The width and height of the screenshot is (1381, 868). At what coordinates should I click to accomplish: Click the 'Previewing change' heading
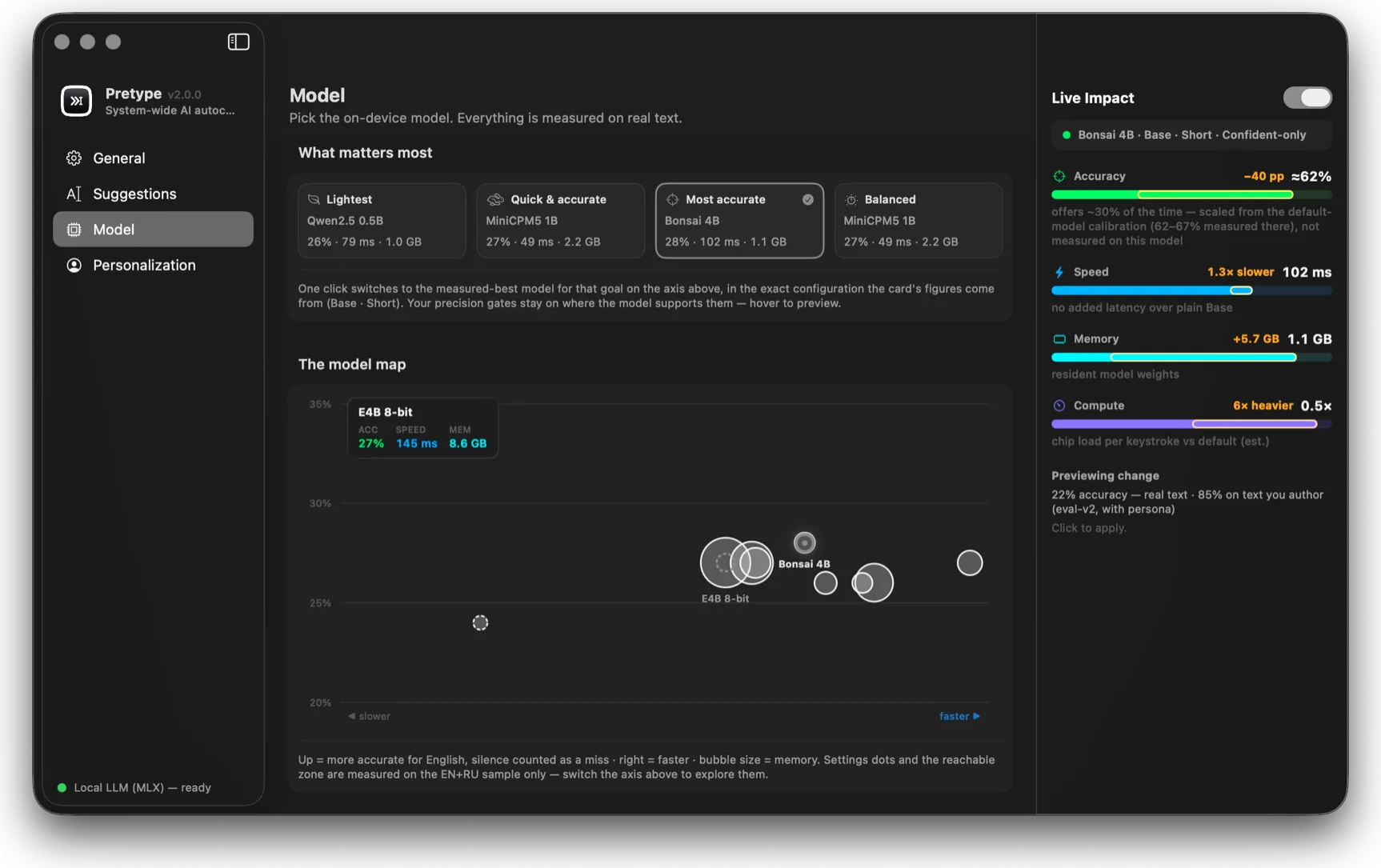[x=1105, y=476]
